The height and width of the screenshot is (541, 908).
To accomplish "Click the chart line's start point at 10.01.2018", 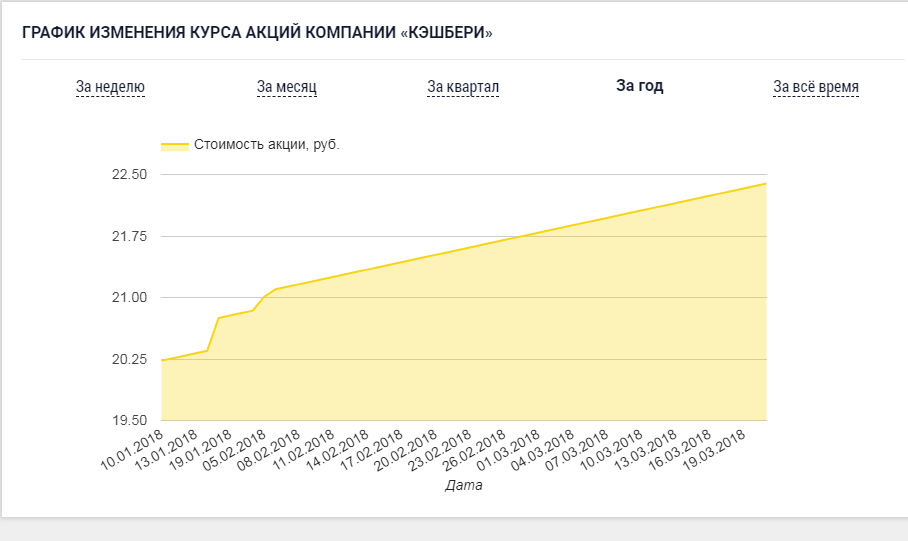I will tap(162, 360).
